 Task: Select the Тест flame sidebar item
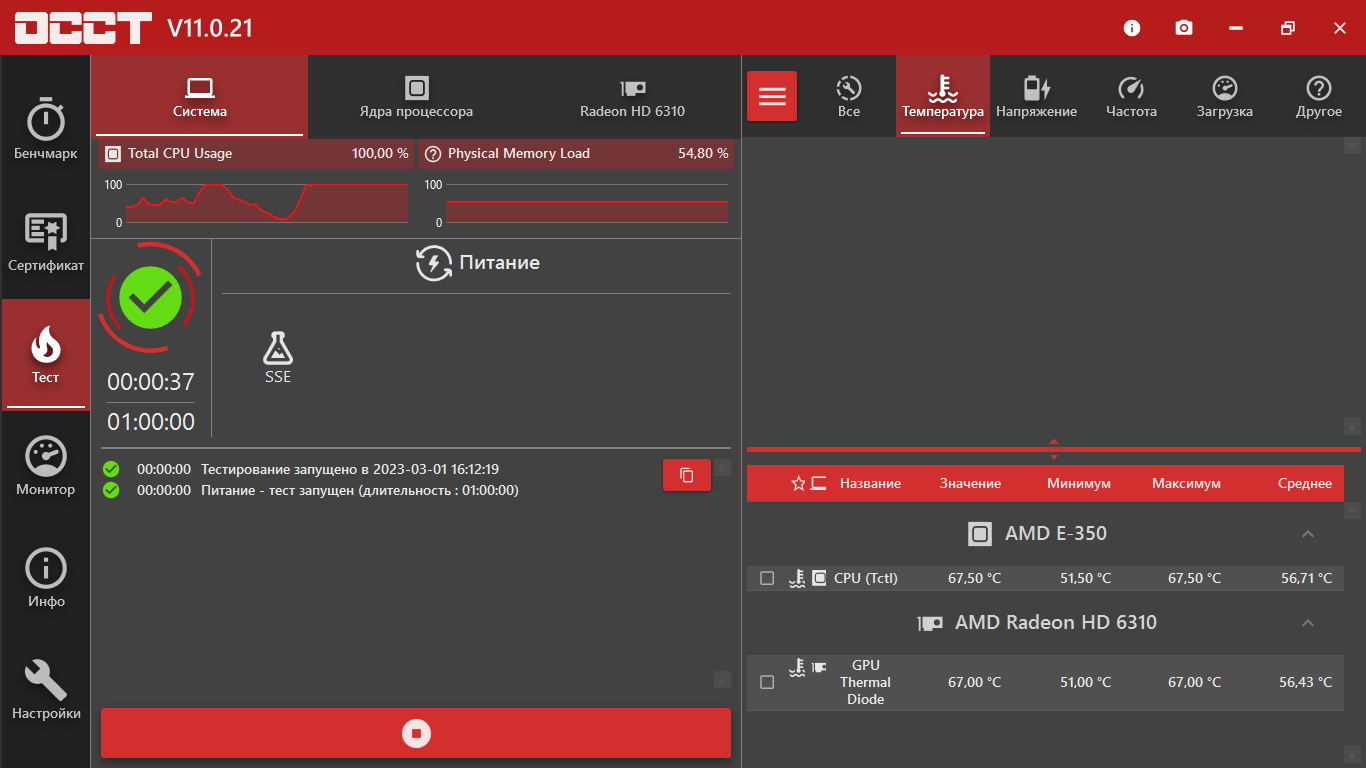click(45, 354)
